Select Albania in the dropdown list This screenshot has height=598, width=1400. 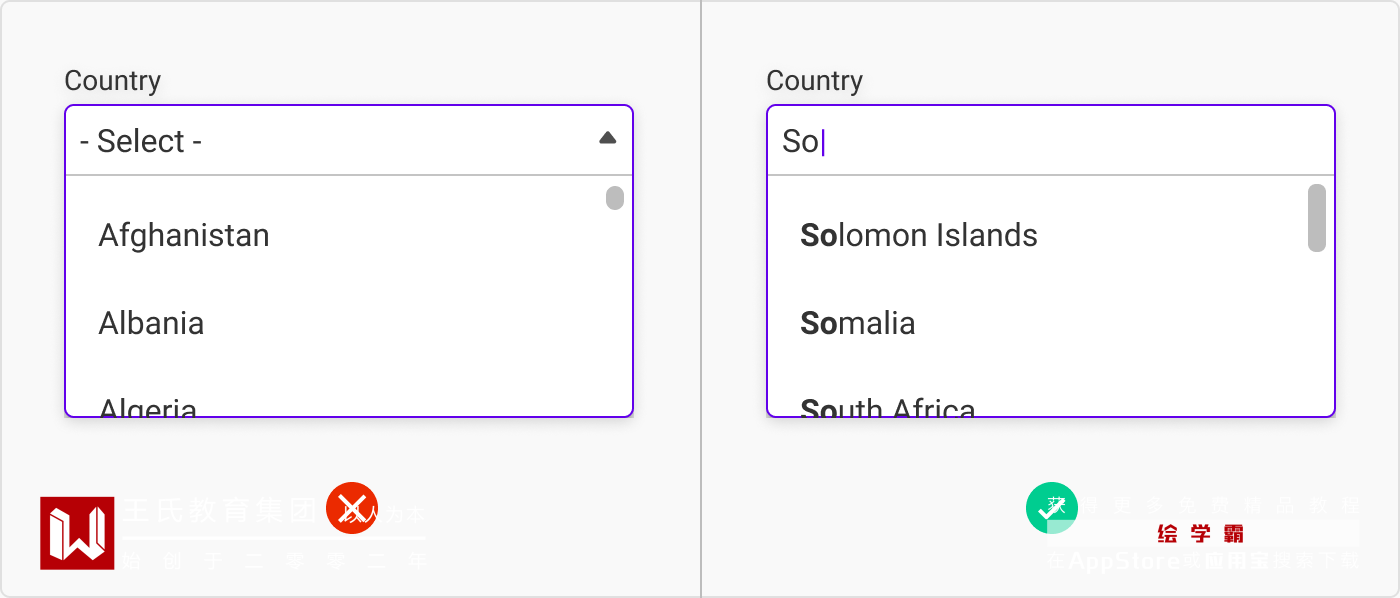click(151, 324)
